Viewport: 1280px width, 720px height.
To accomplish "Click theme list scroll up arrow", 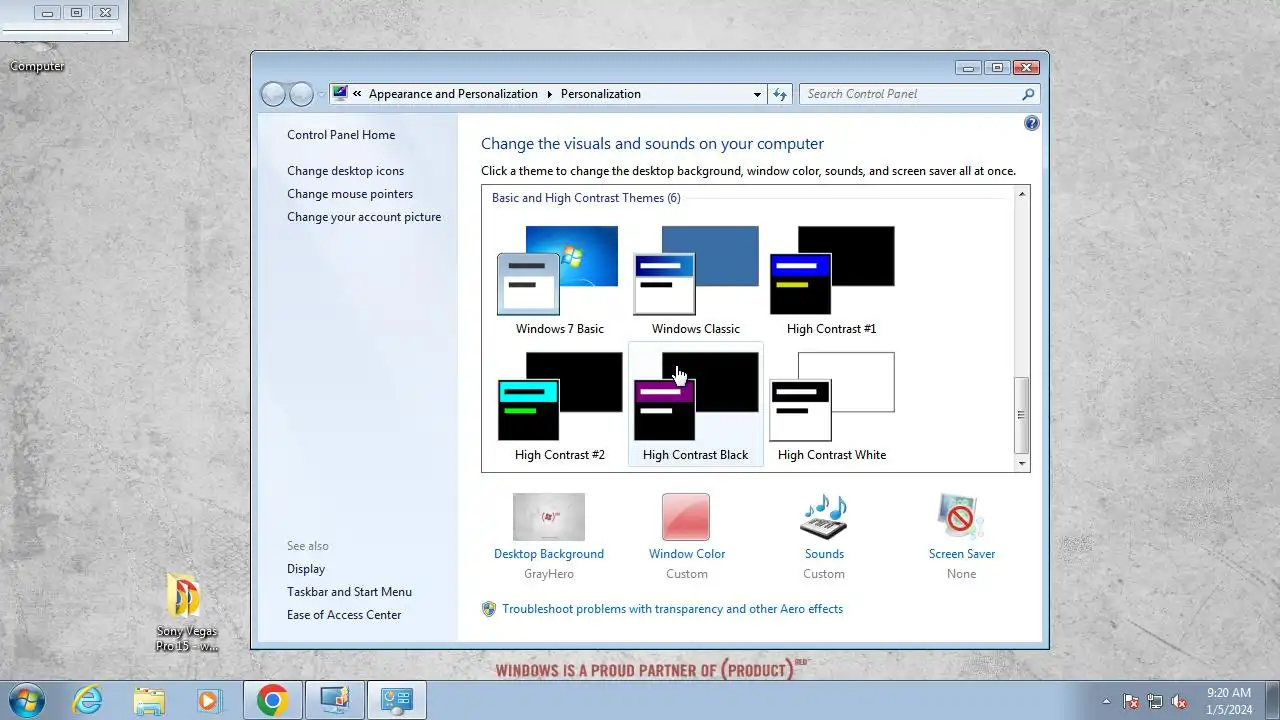I will point(1021,194).
